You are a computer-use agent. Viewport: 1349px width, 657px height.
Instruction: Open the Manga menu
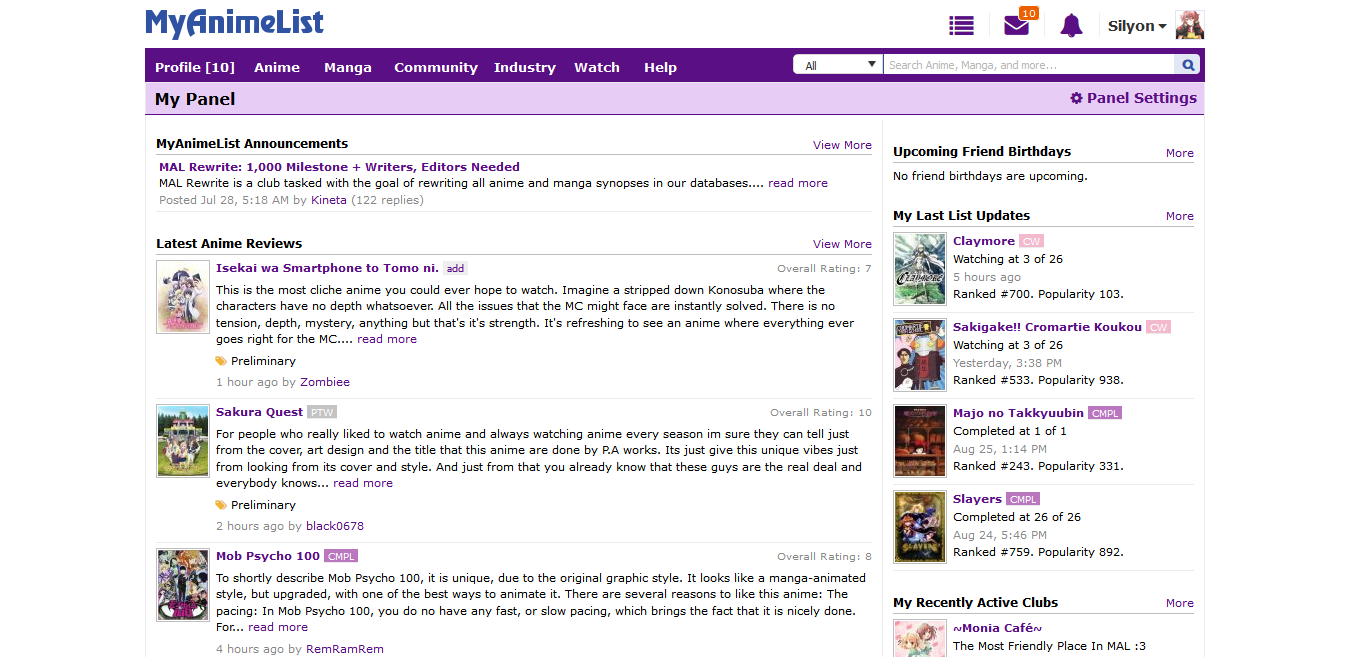coord(348,67)
